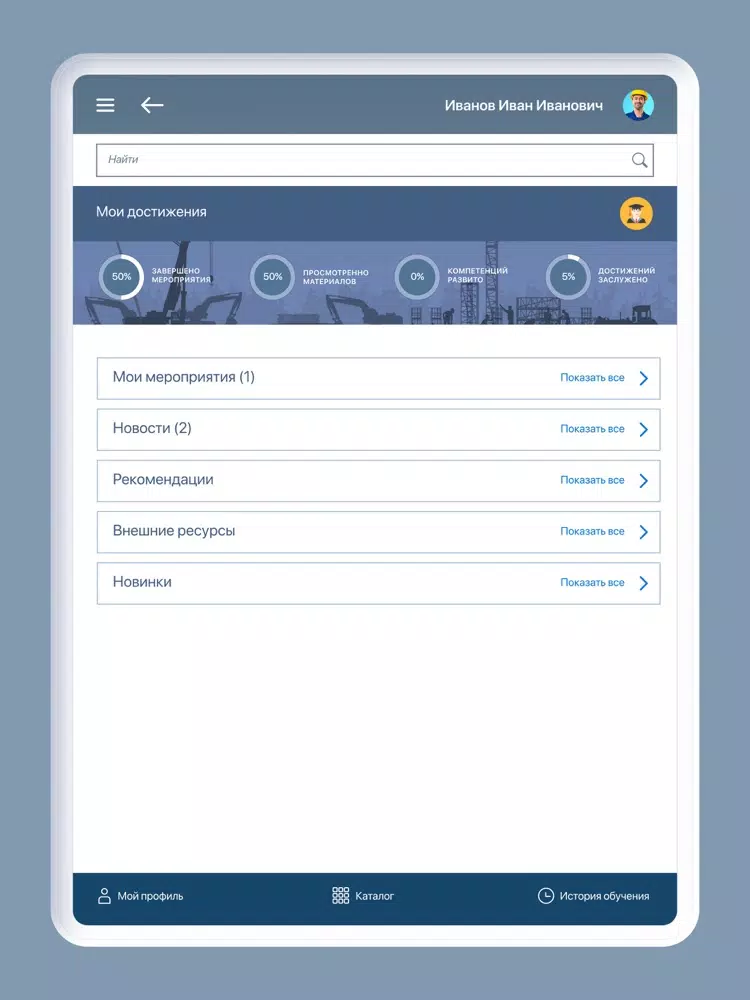Screen dimensions: 750x1000
Task: Expand Мои мероприятия via chevron arrow
Action: 643,378
